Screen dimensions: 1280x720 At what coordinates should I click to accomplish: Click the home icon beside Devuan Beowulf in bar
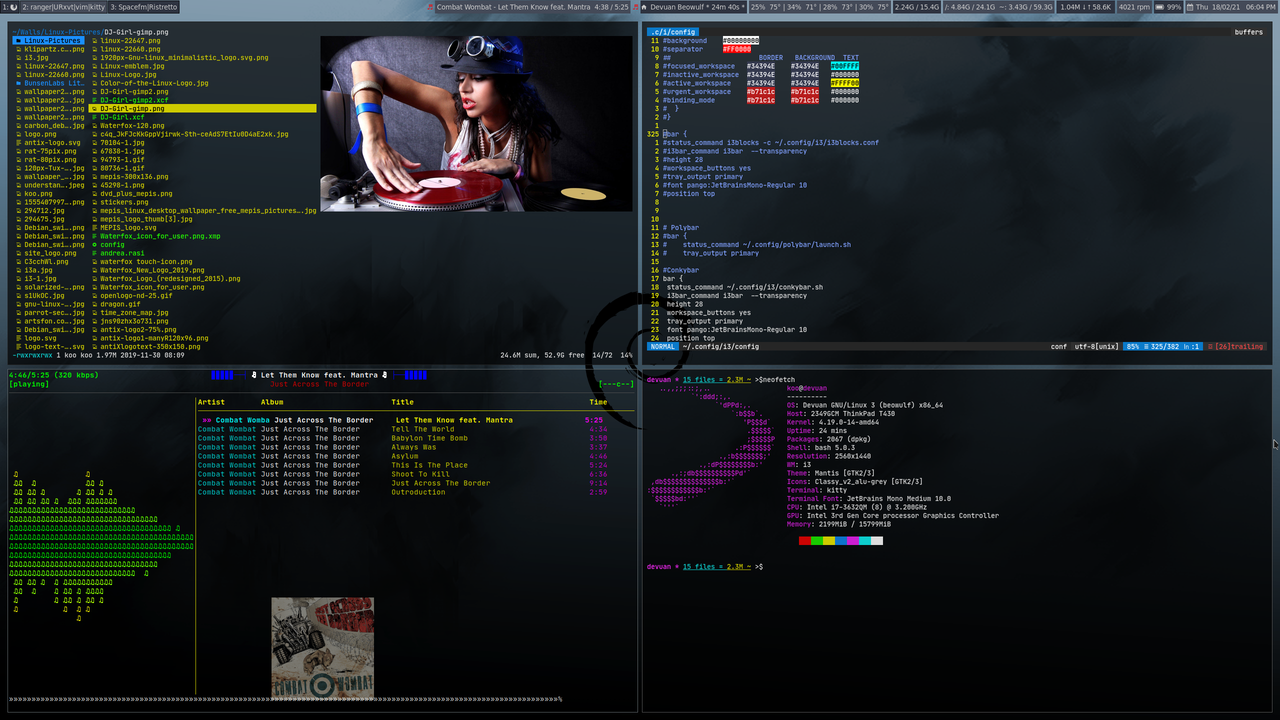(645, 7)
